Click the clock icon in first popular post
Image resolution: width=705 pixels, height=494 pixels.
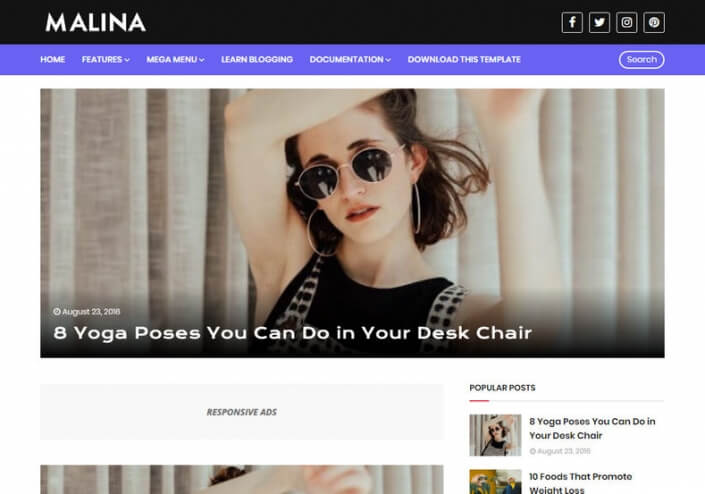(533, 451)
